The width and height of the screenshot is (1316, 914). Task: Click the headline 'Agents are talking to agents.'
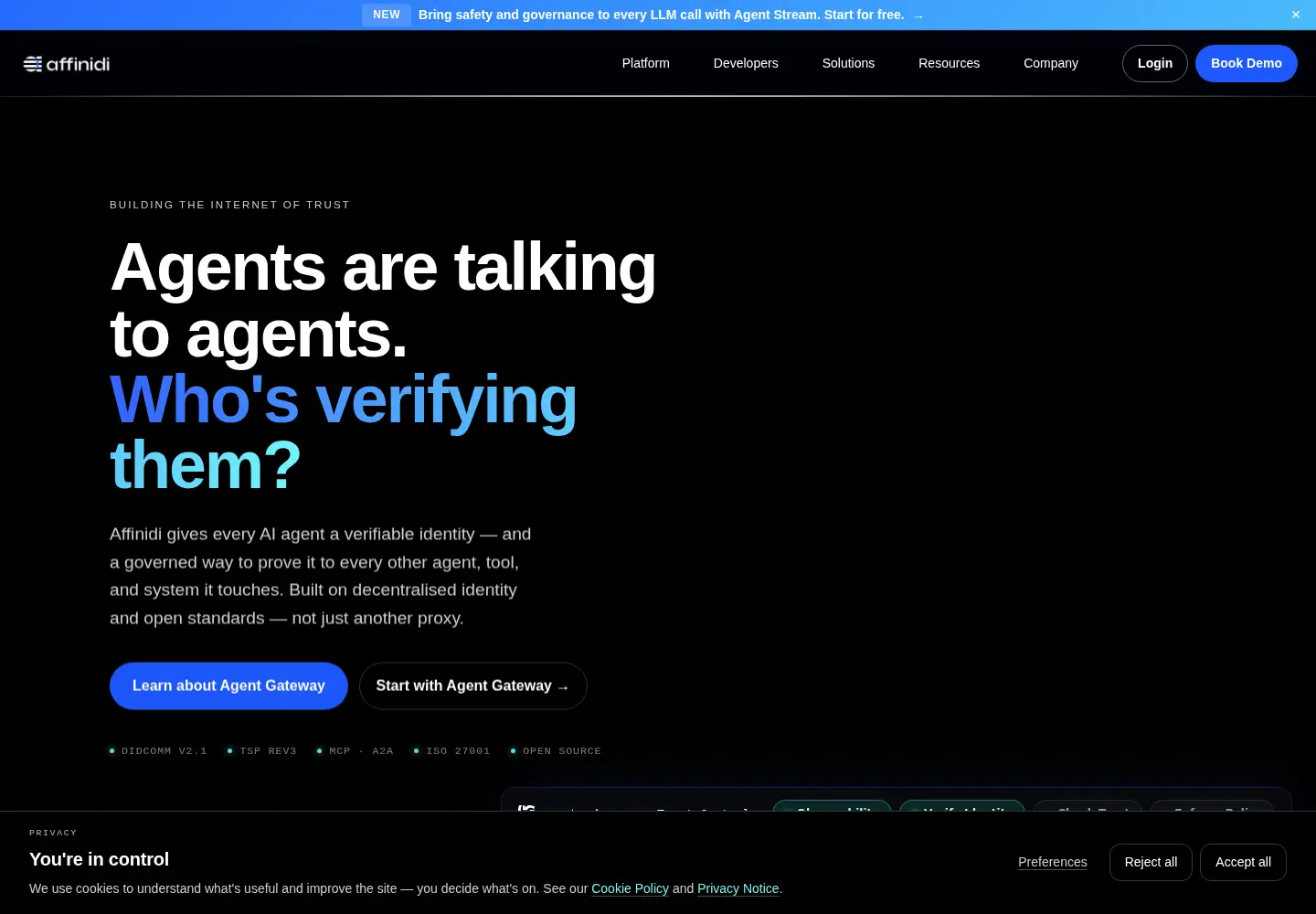point(383,301)
